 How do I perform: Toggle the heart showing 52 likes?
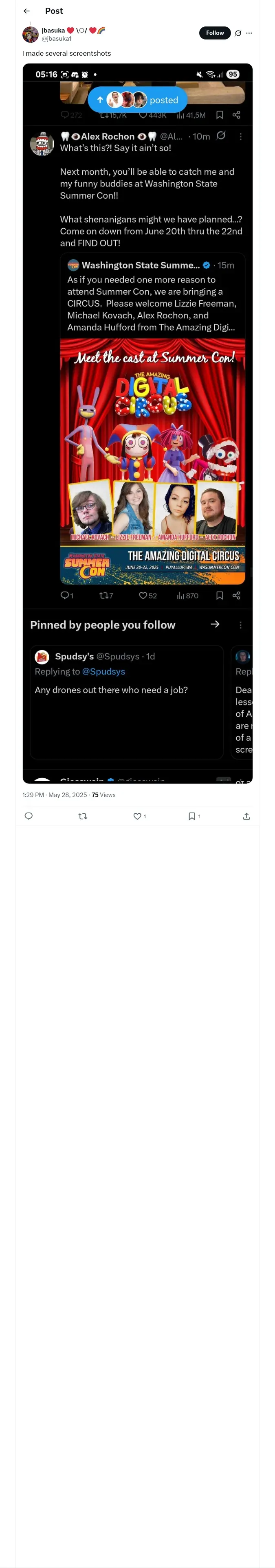tap(143, 595)
